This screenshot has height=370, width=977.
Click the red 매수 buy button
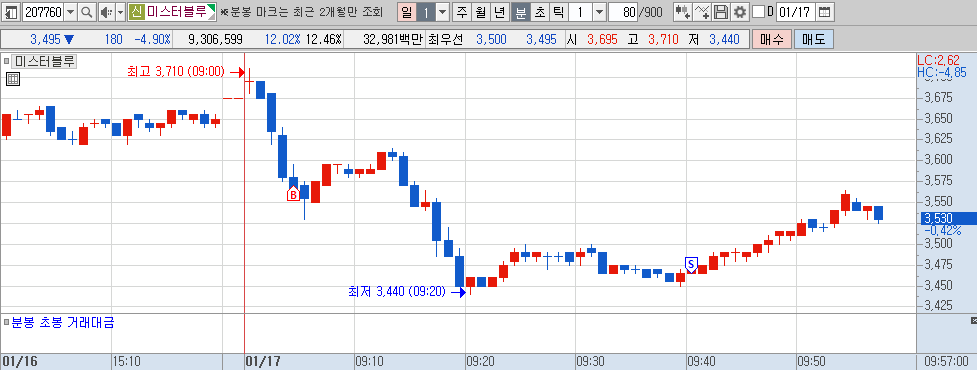pyautogui.click(x=771, y=39)
